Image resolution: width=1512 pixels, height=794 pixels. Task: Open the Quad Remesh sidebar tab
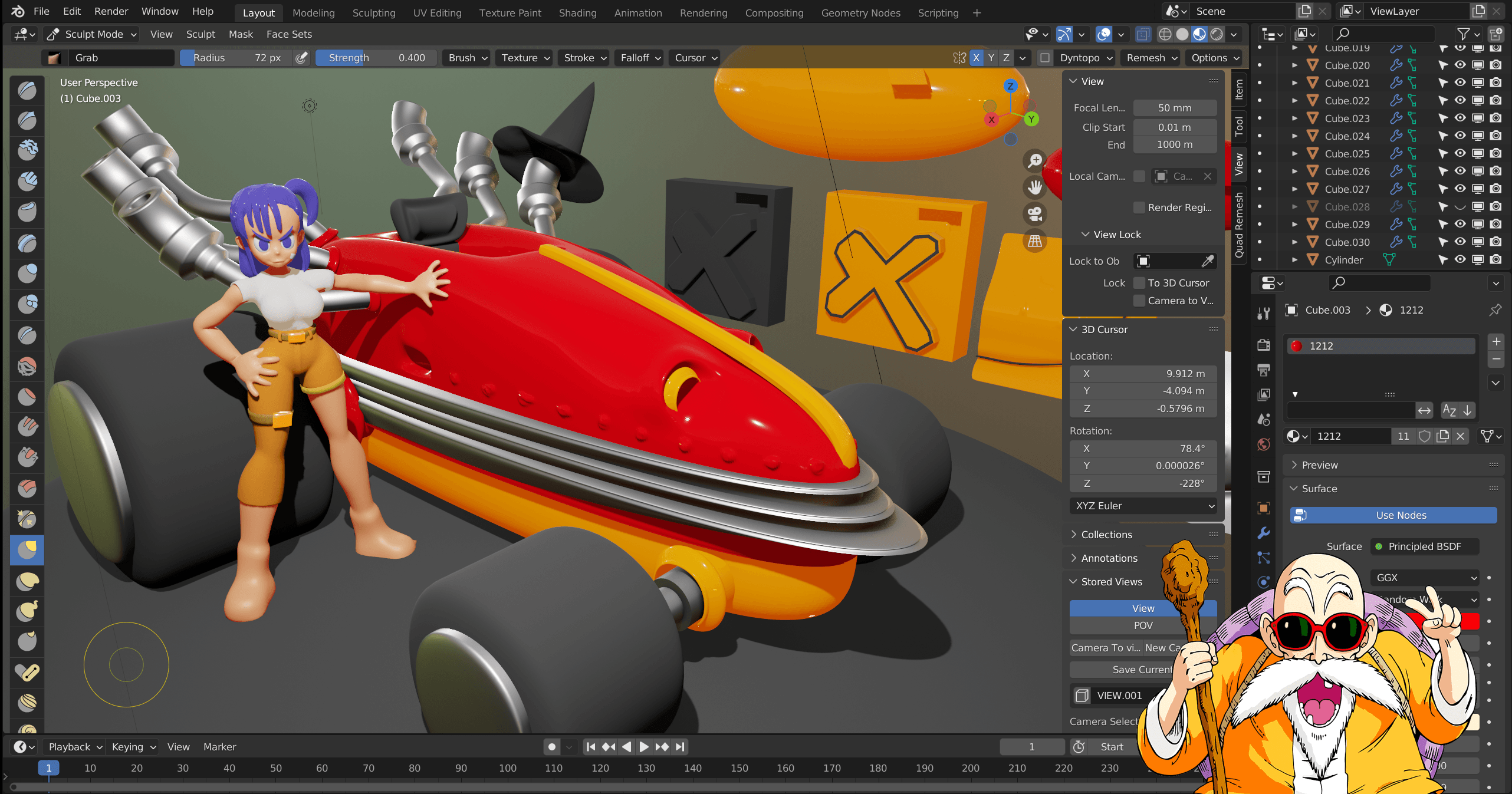[1239, 225]
